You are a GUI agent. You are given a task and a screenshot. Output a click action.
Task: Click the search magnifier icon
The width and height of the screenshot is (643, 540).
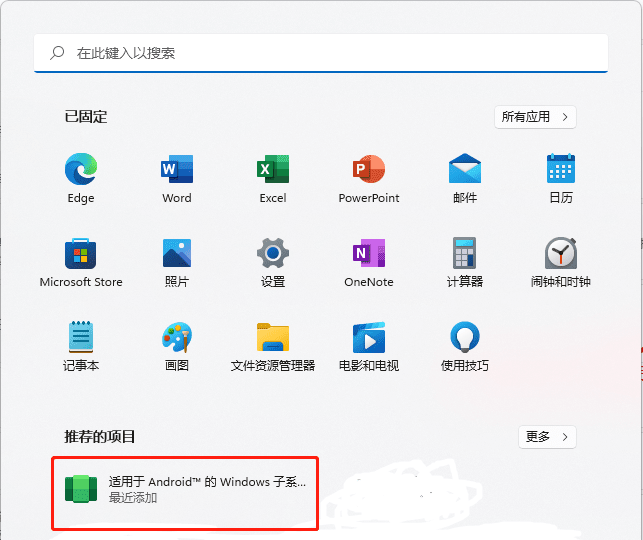[57, 53]
